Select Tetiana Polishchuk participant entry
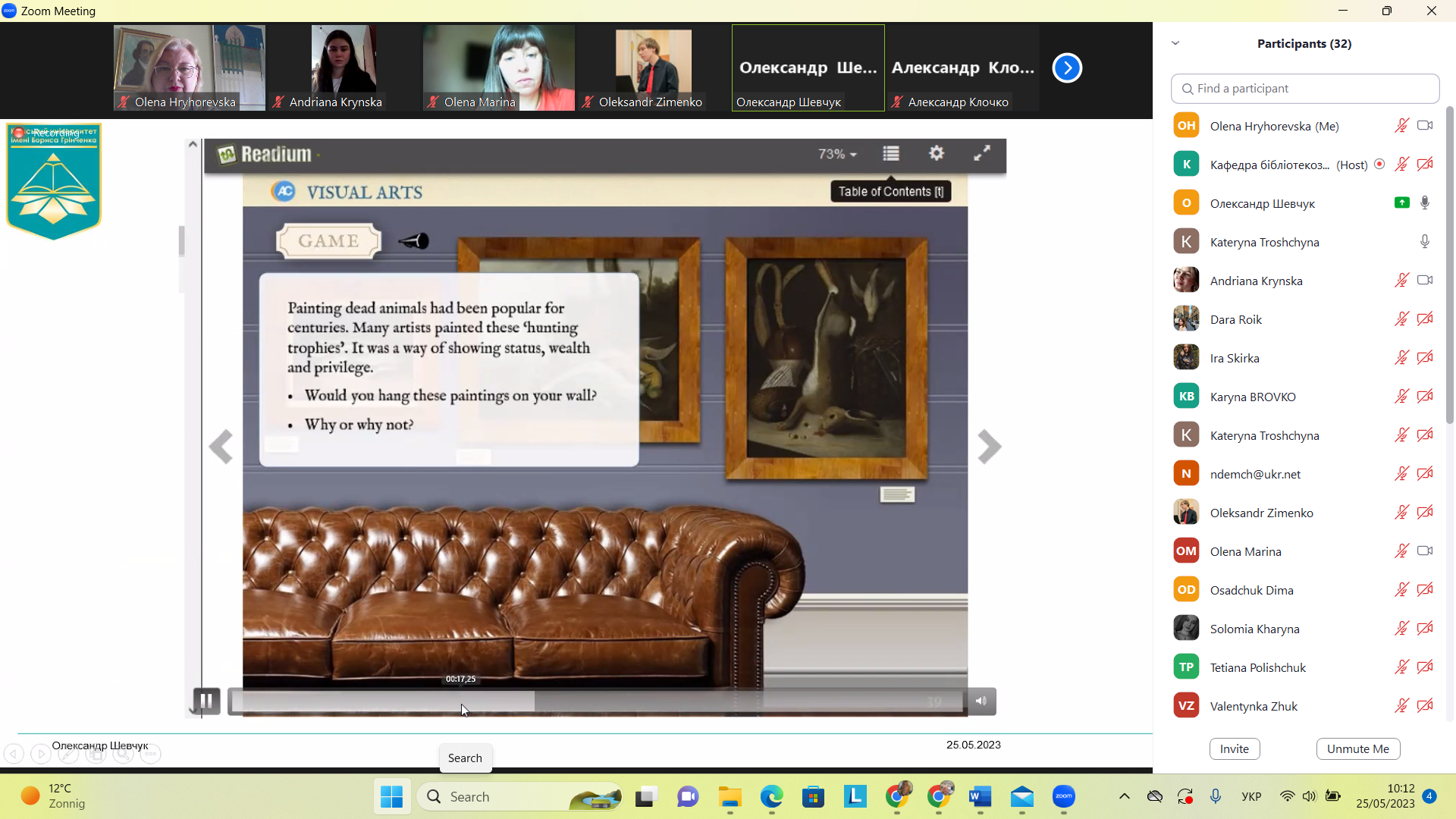 1257,667
